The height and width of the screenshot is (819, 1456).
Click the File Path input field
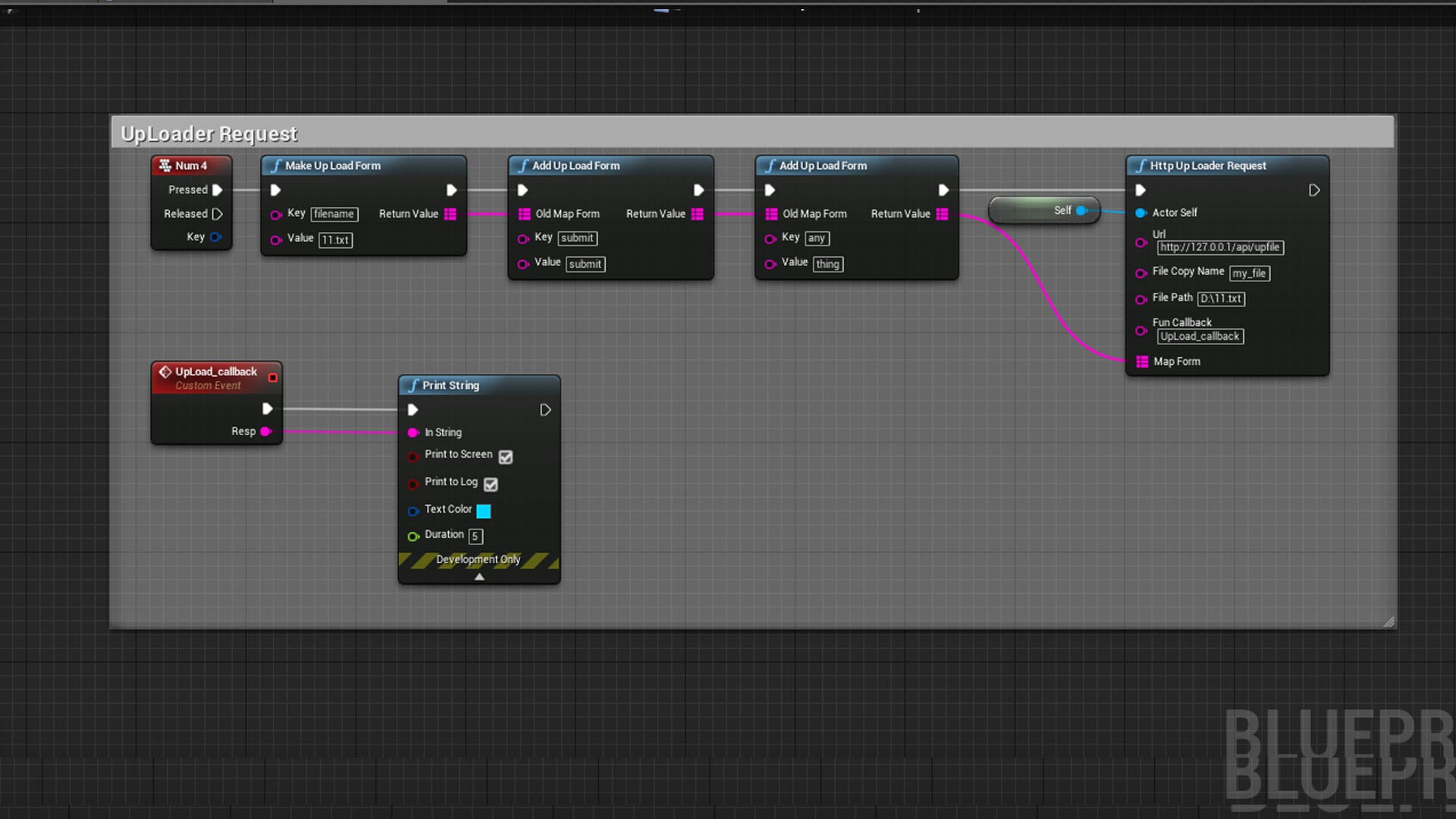(x=1221, y=299)
